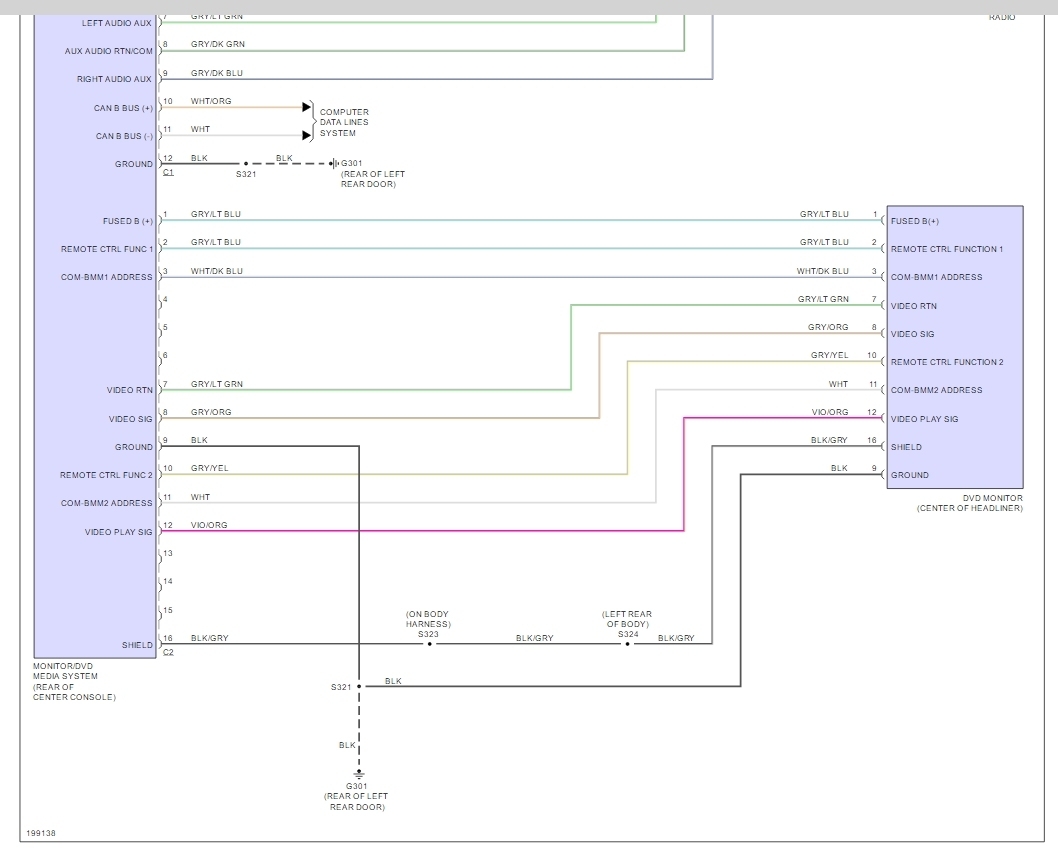Click the RIGHT AUDIO AUX label on the left block

(115, 79)
